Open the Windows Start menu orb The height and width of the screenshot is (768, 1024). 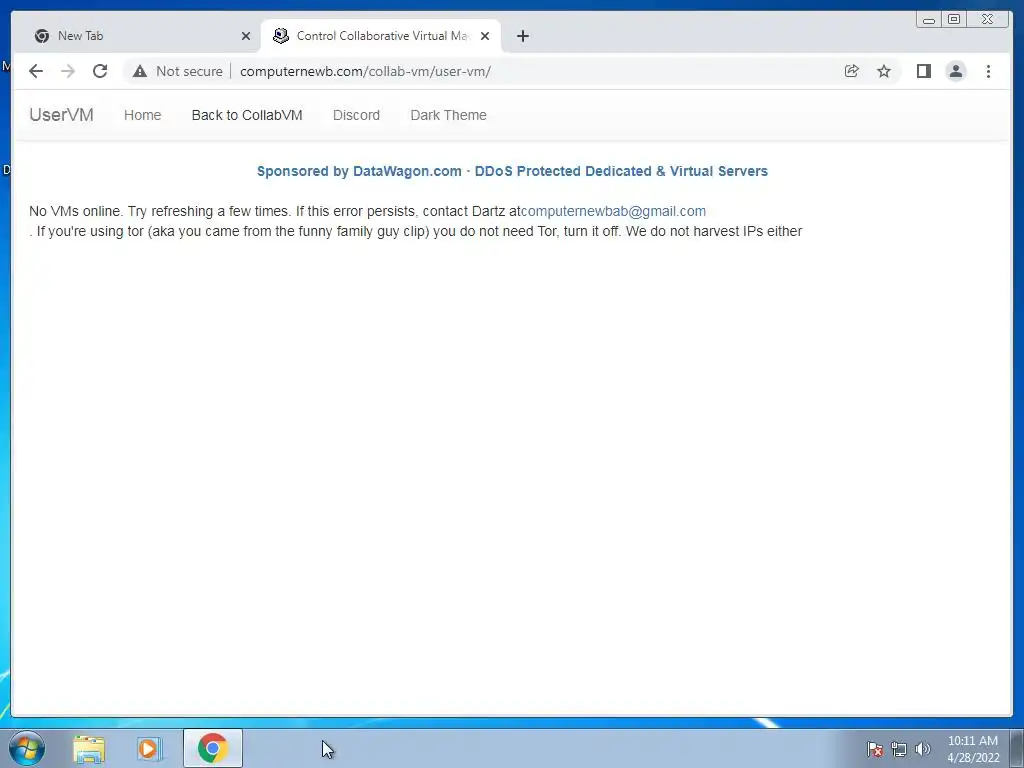[x=27, y=748]
